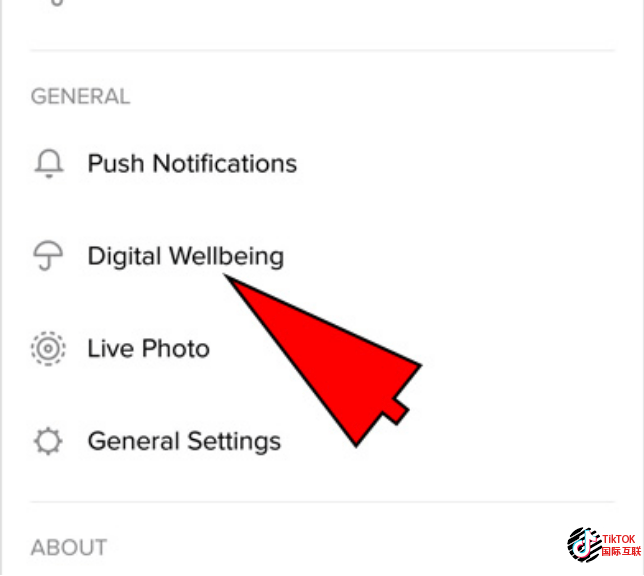Open General Settings
This screenshot has height=576, width=644.
tap(322, 442)
